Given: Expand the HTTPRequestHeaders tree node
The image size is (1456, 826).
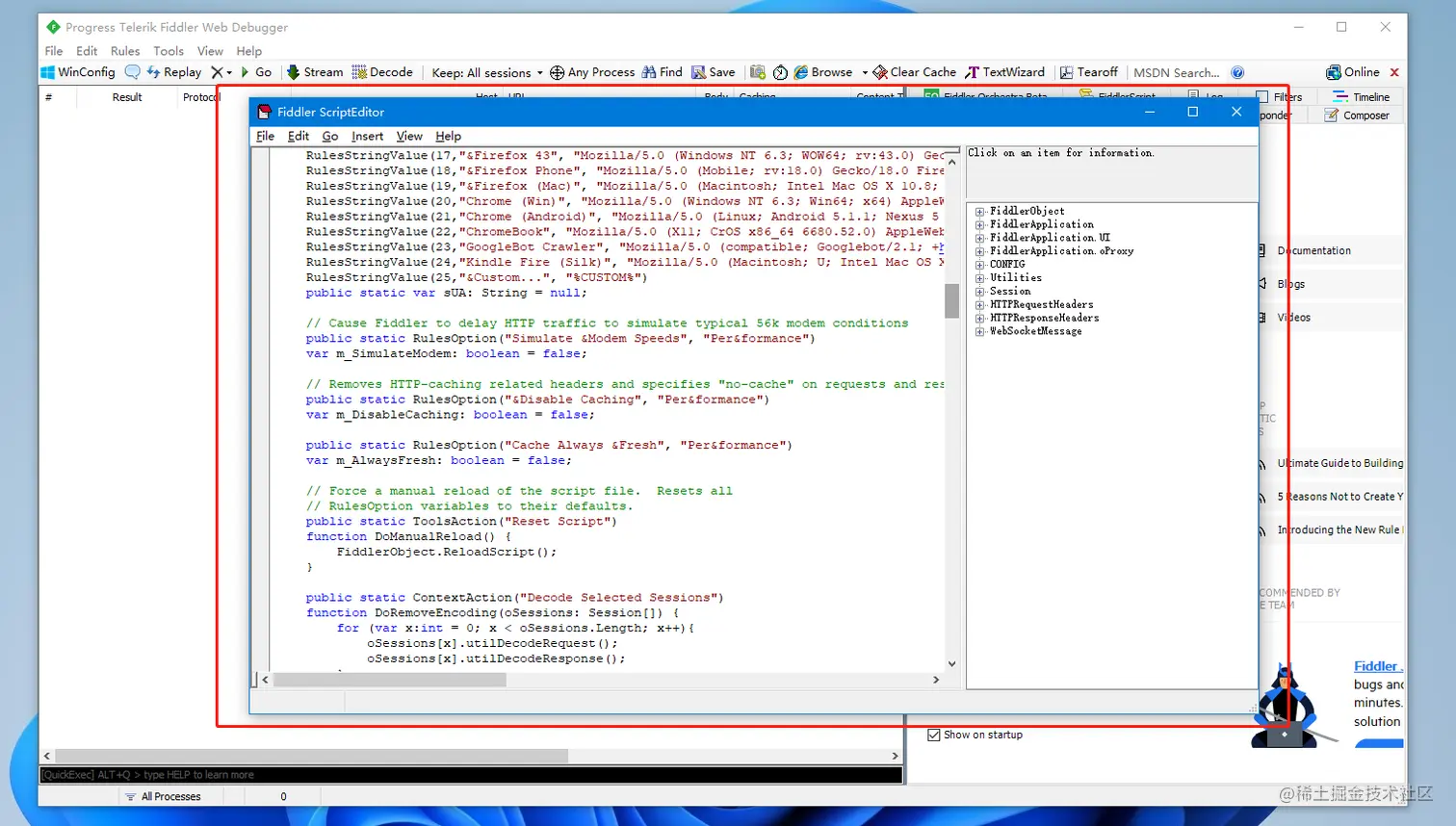Looking at the screenshot, I should [979, 304].
